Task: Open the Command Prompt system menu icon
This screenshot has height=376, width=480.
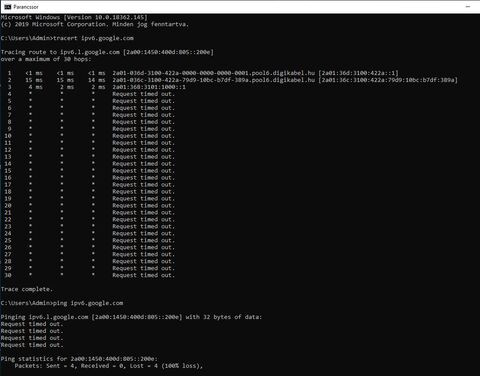Action: click(8, 7)
